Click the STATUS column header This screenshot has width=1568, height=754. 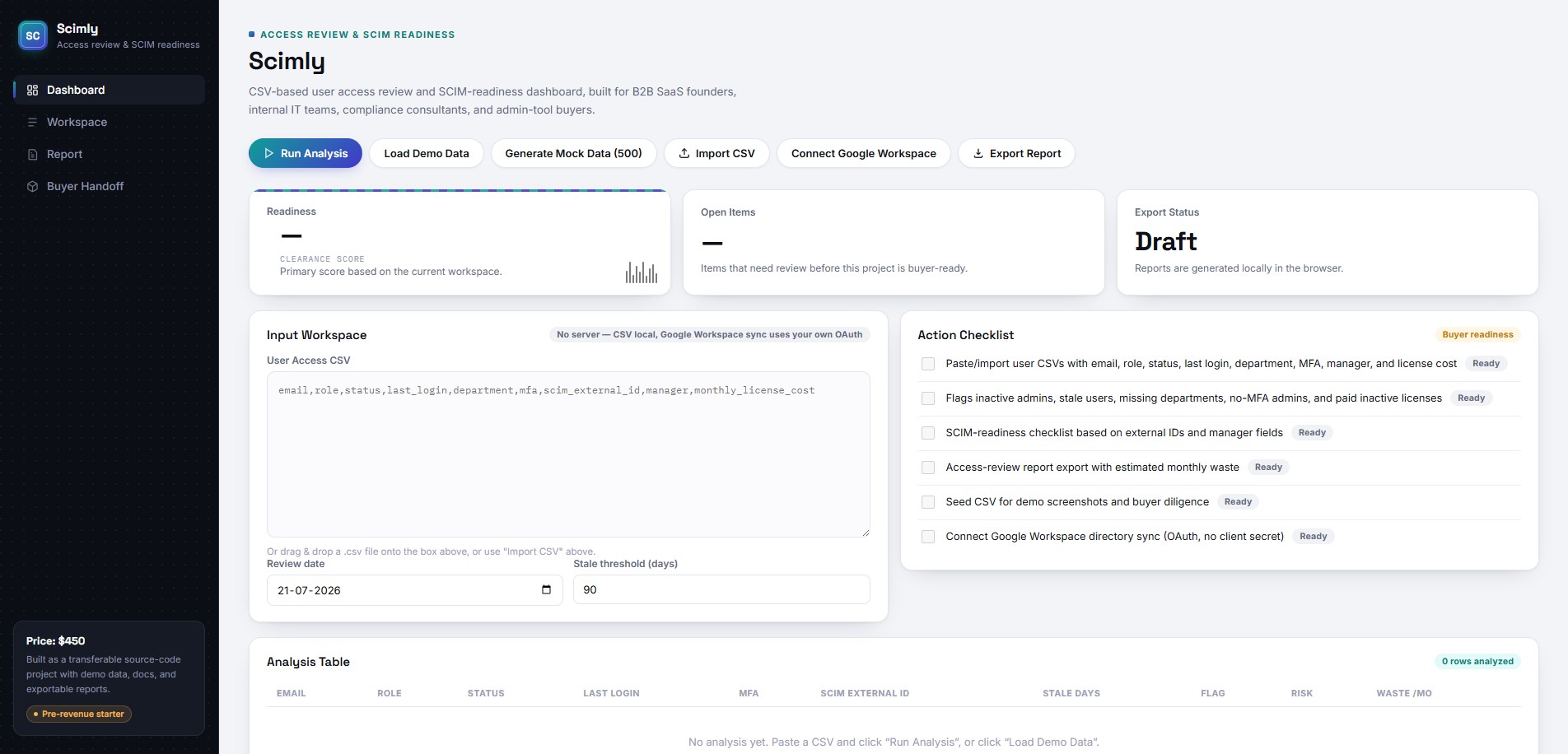[x=486, y=693]
